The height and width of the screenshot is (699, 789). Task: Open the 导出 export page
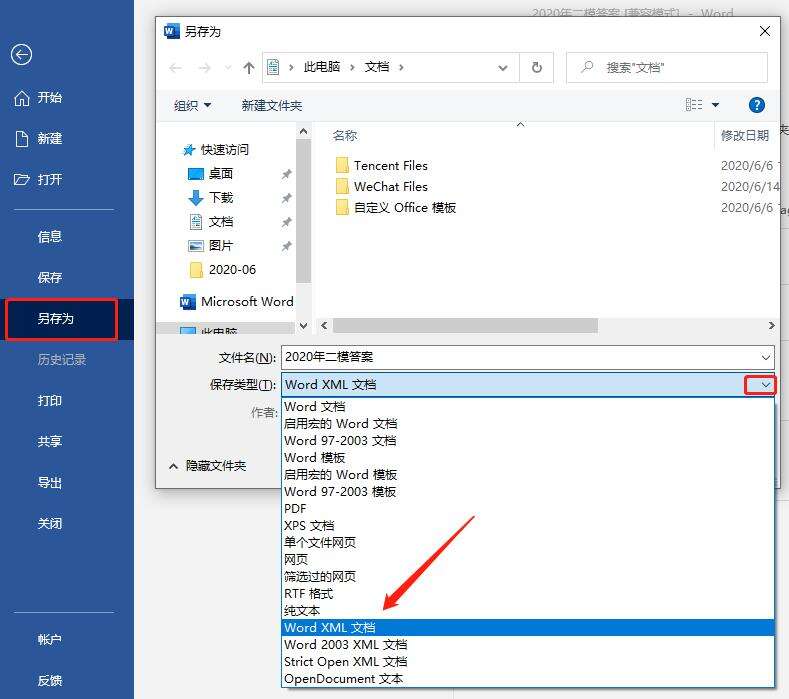pos(49,483)
